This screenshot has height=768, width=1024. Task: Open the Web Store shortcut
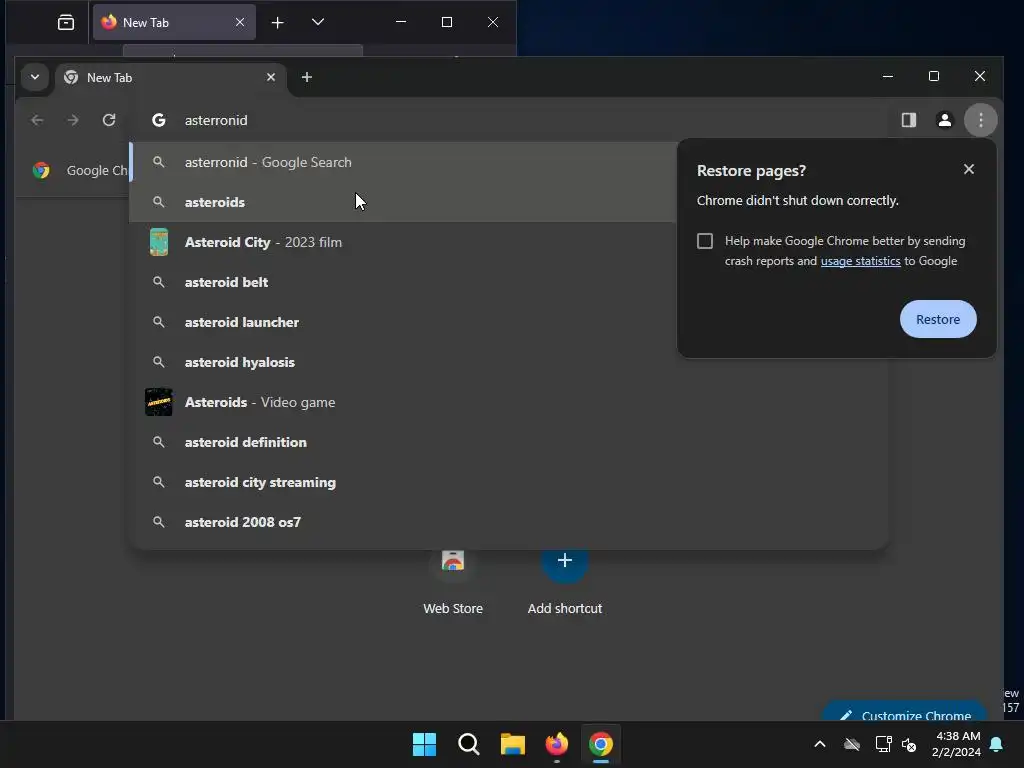point(453,581)
